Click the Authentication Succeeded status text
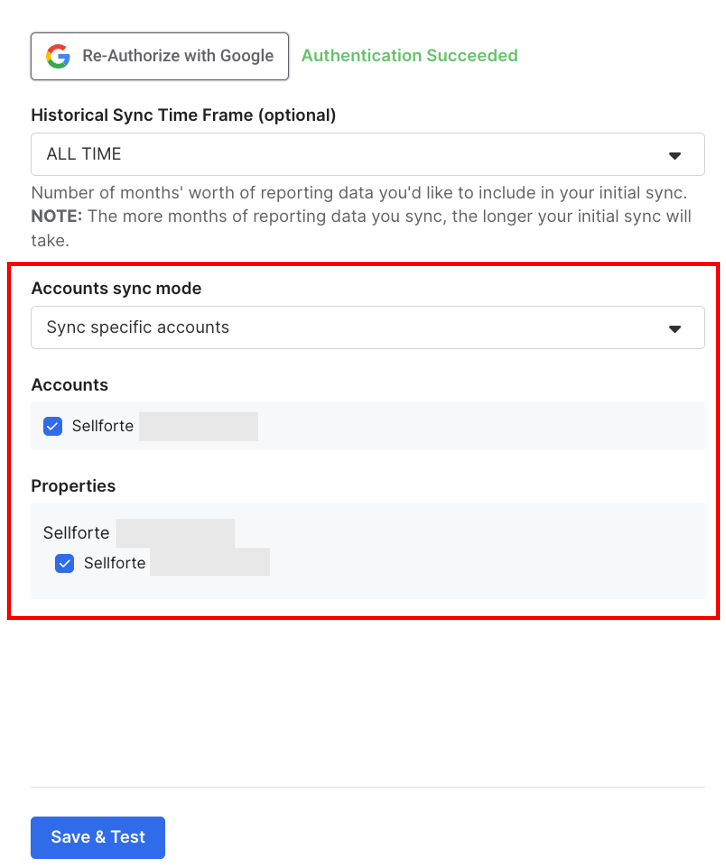The width and height of the screenshot is (726, 868). click(x=409, y=56)
